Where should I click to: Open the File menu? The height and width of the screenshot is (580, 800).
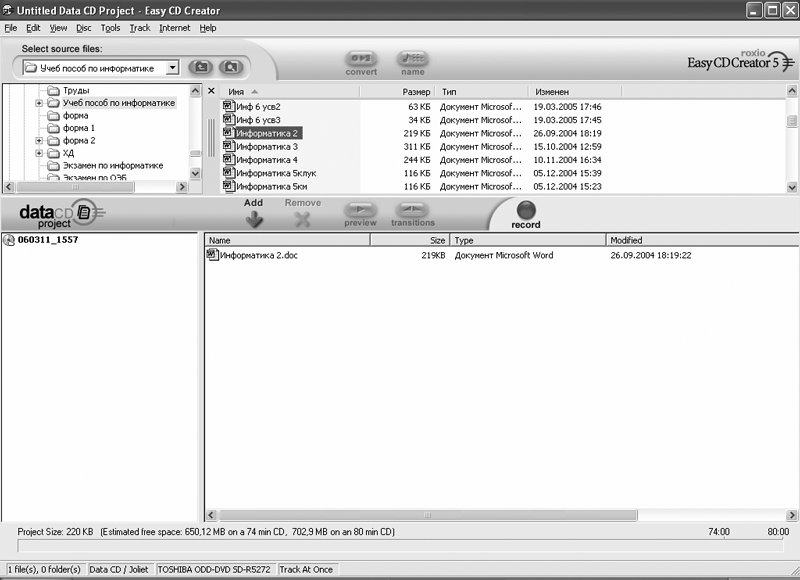(11, 28)
